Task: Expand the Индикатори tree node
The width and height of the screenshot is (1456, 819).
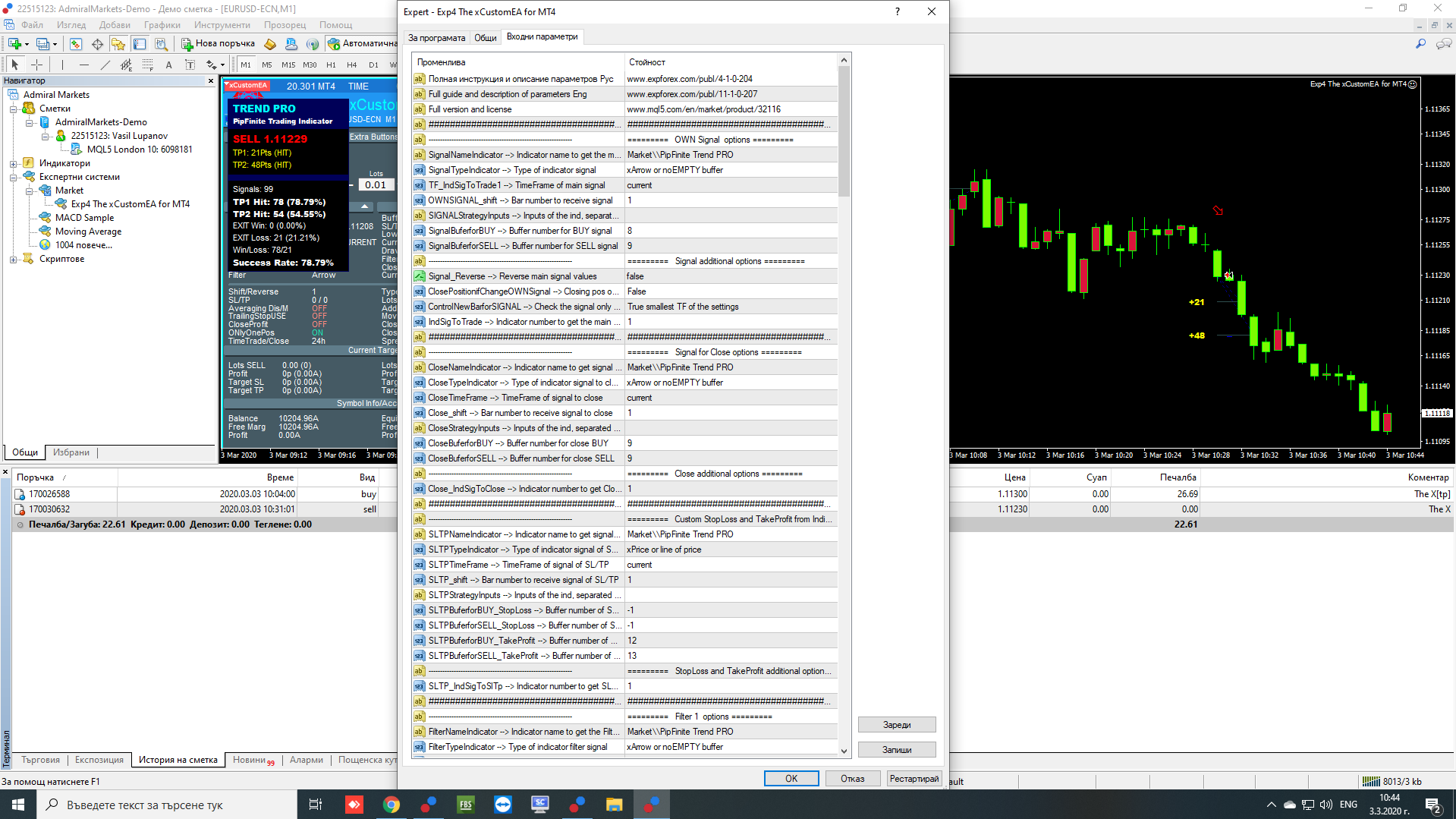Action: [13, 163]
